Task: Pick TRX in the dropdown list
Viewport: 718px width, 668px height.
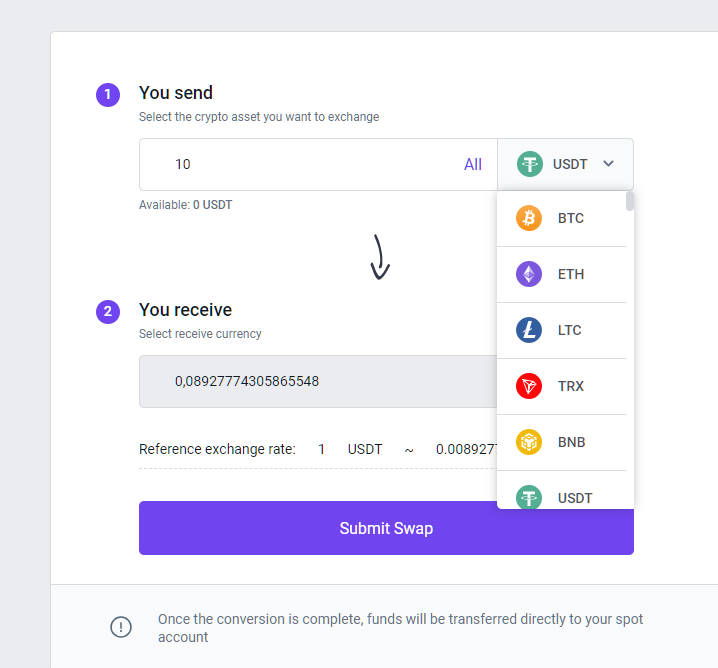Action: coord(561,386)
